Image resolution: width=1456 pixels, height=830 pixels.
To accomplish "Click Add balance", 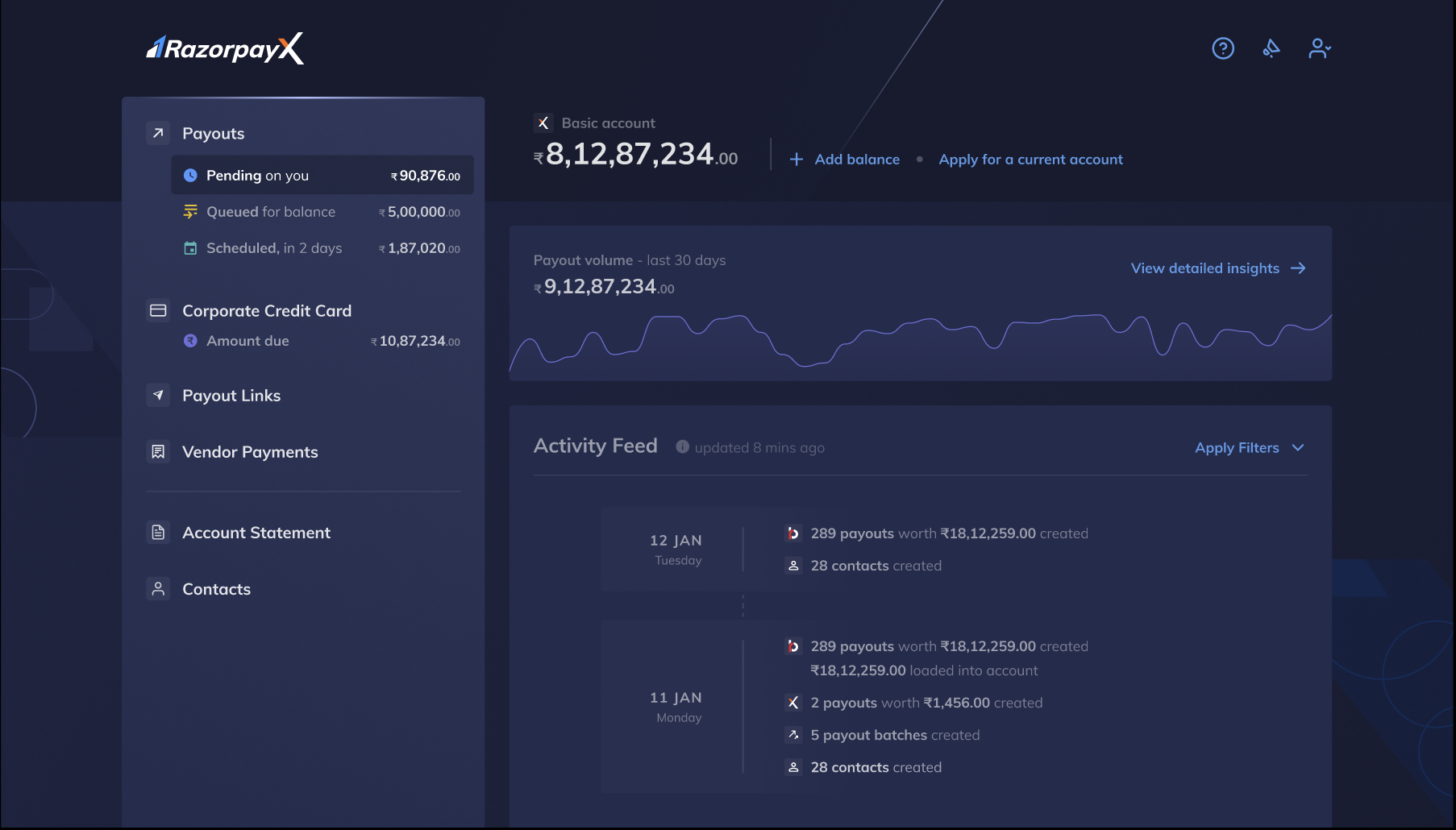I will (857, 160).
